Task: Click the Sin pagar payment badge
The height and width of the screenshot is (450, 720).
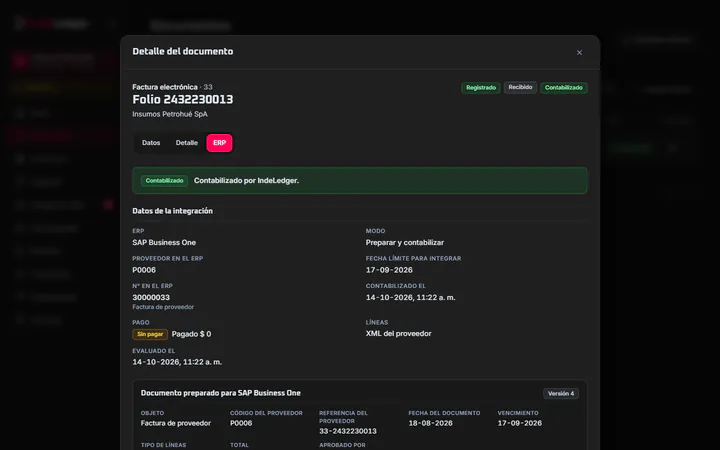Action: coord(150,334)
